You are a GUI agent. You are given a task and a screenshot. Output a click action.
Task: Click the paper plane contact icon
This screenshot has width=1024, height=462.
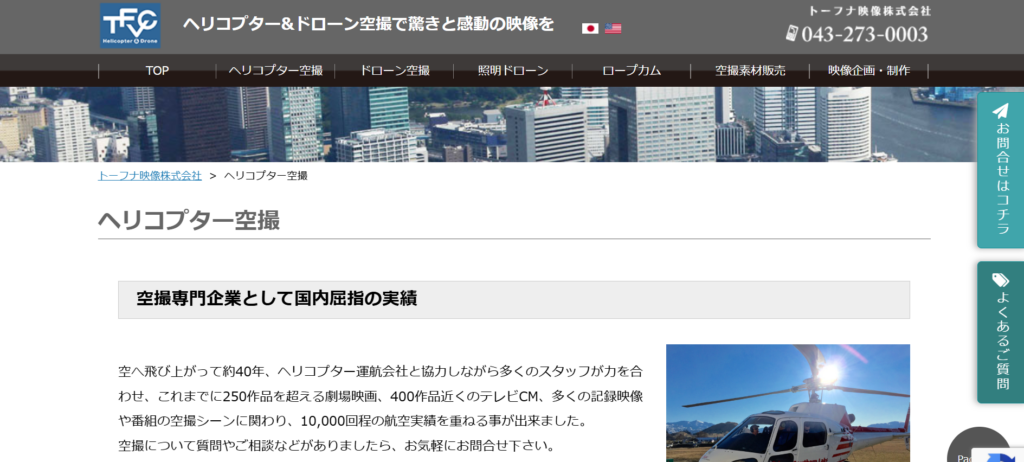click(x=1000, y=111)
